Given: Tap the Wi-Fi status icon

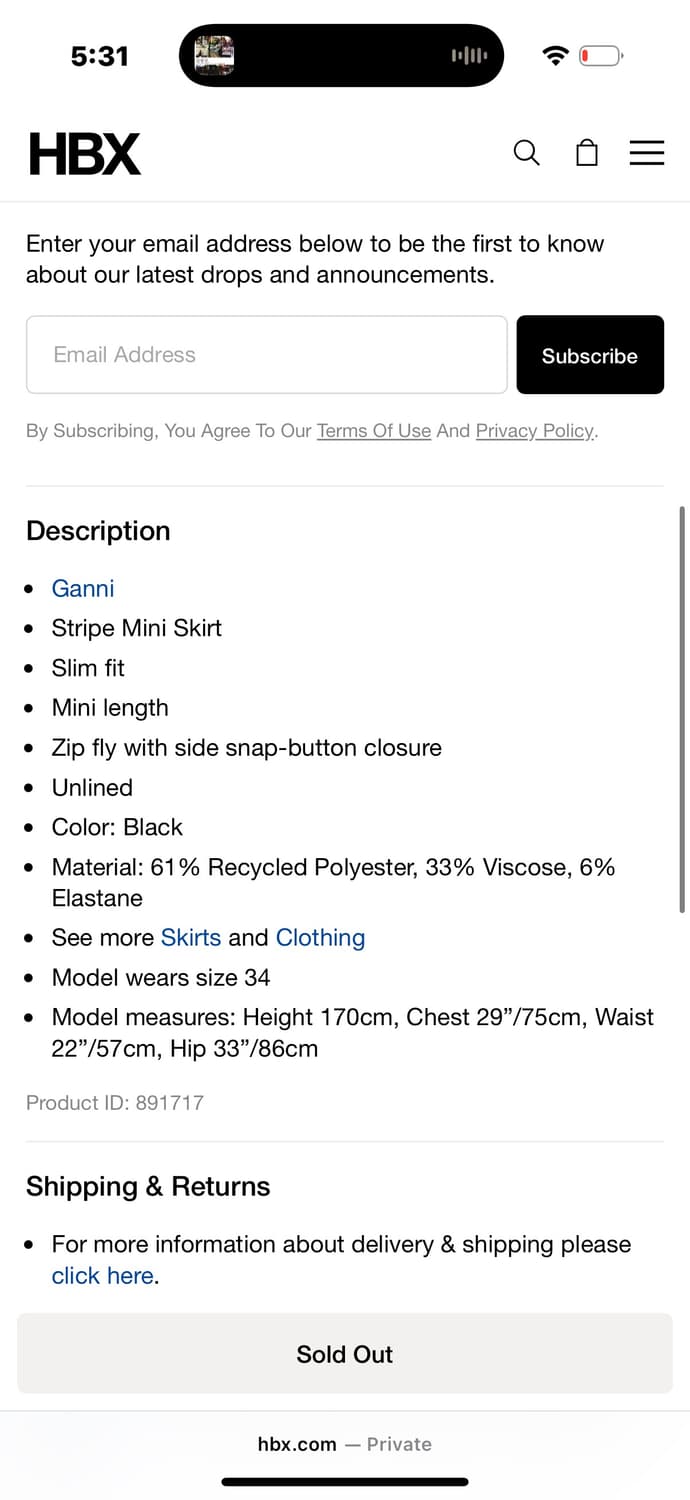Looking at the screenshot, I should click(x=555, y=56).
